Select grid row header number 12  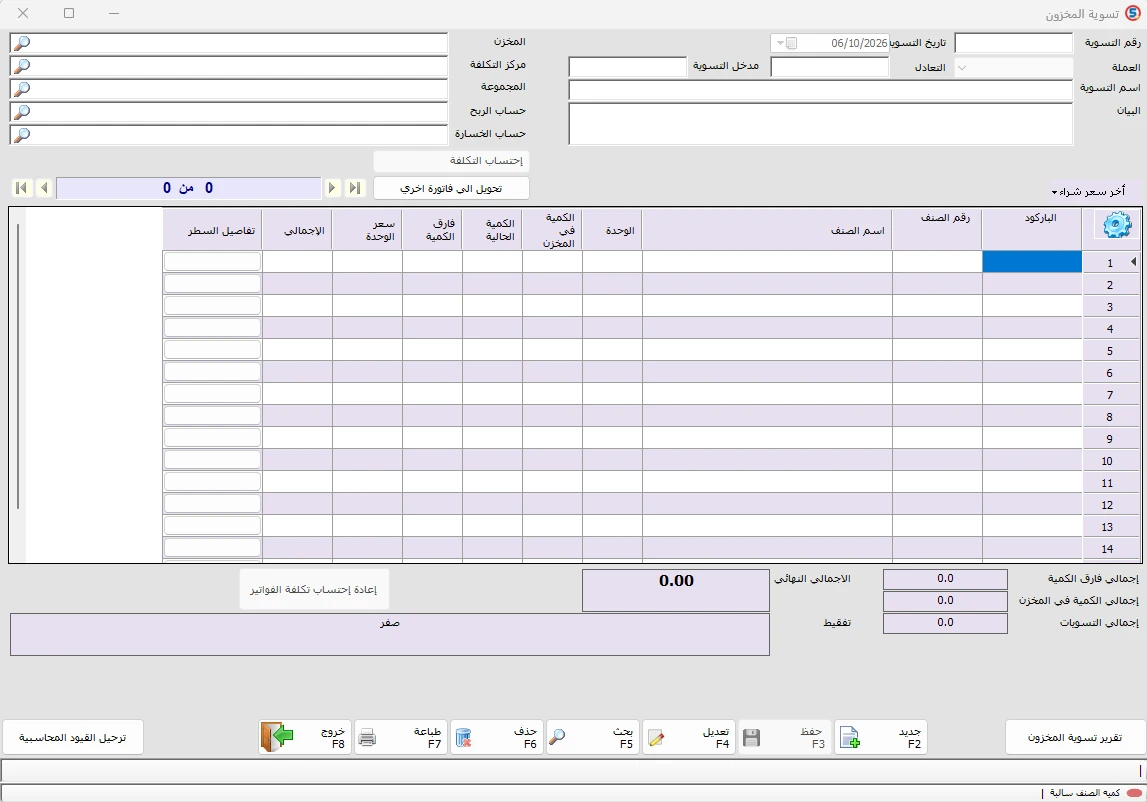tap(1110, 505)
